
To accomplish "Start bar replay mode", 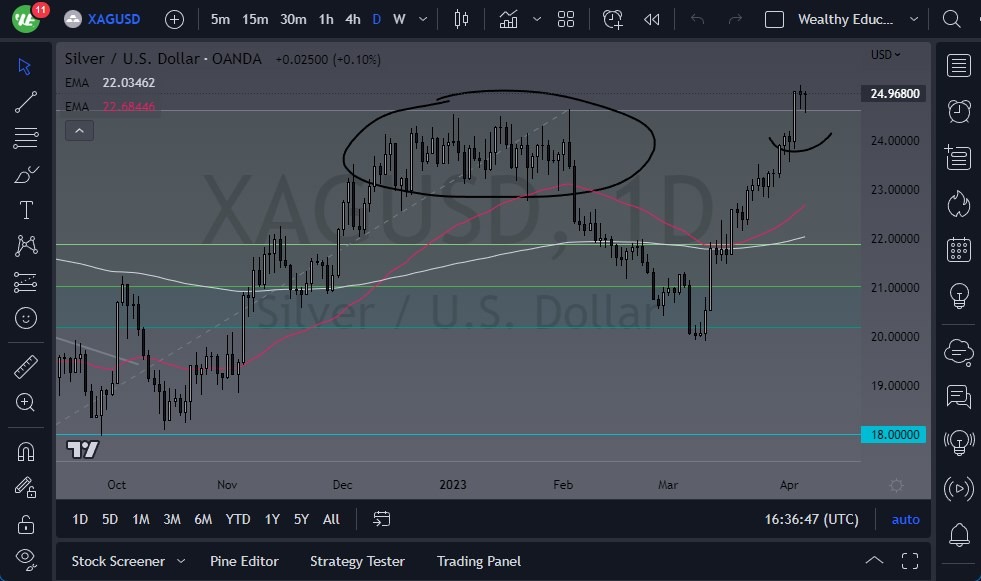I will [651, 19].
